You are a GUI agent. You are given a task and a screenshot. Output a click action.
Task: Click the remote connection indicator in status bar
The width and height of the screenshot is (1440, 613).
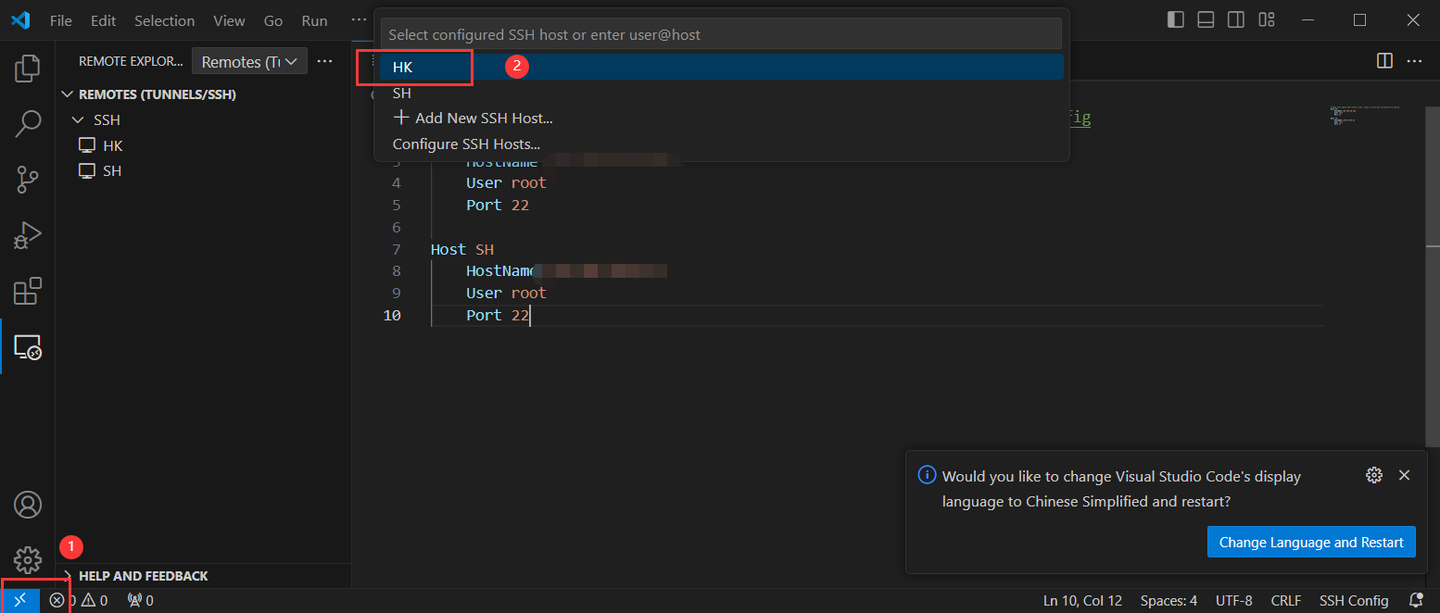coord(20,599)
